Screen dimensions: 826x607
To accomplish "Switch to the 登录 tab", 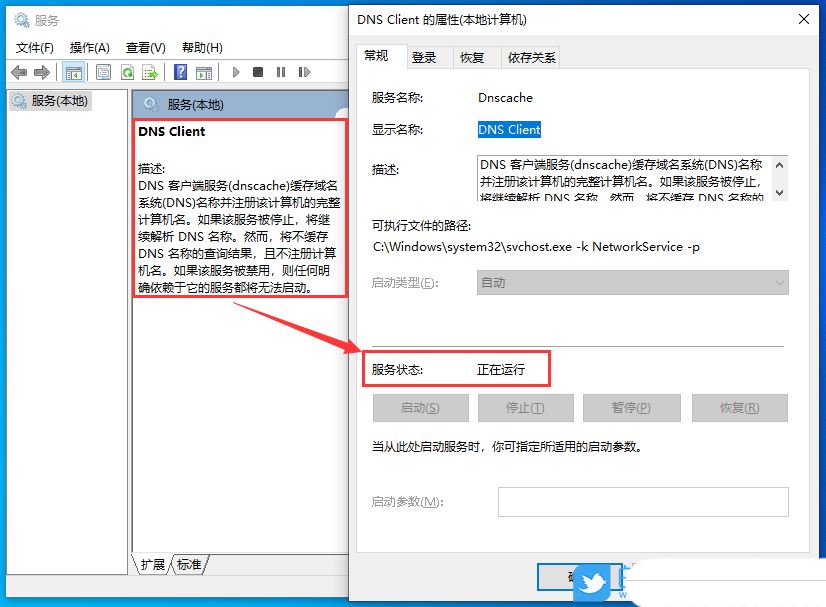I will tap(424, 57).
